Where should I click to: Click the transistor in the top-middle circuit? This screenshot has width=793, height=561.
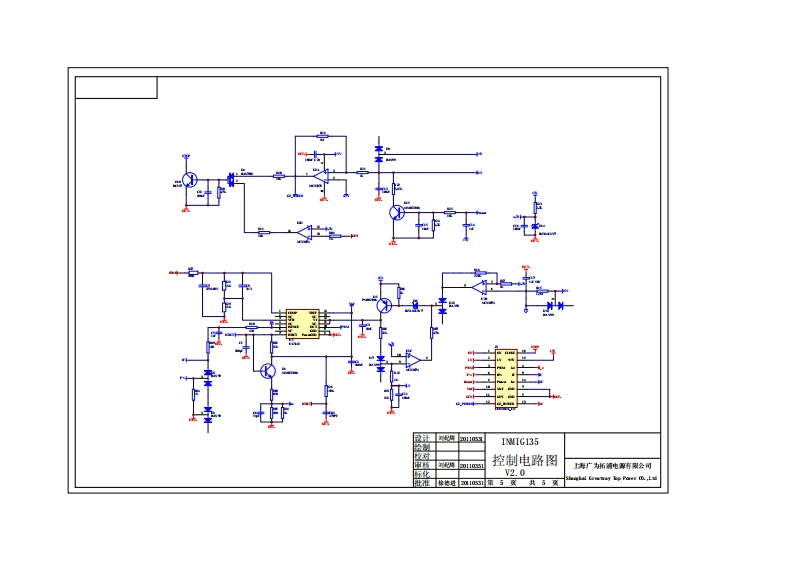[395, 212]
